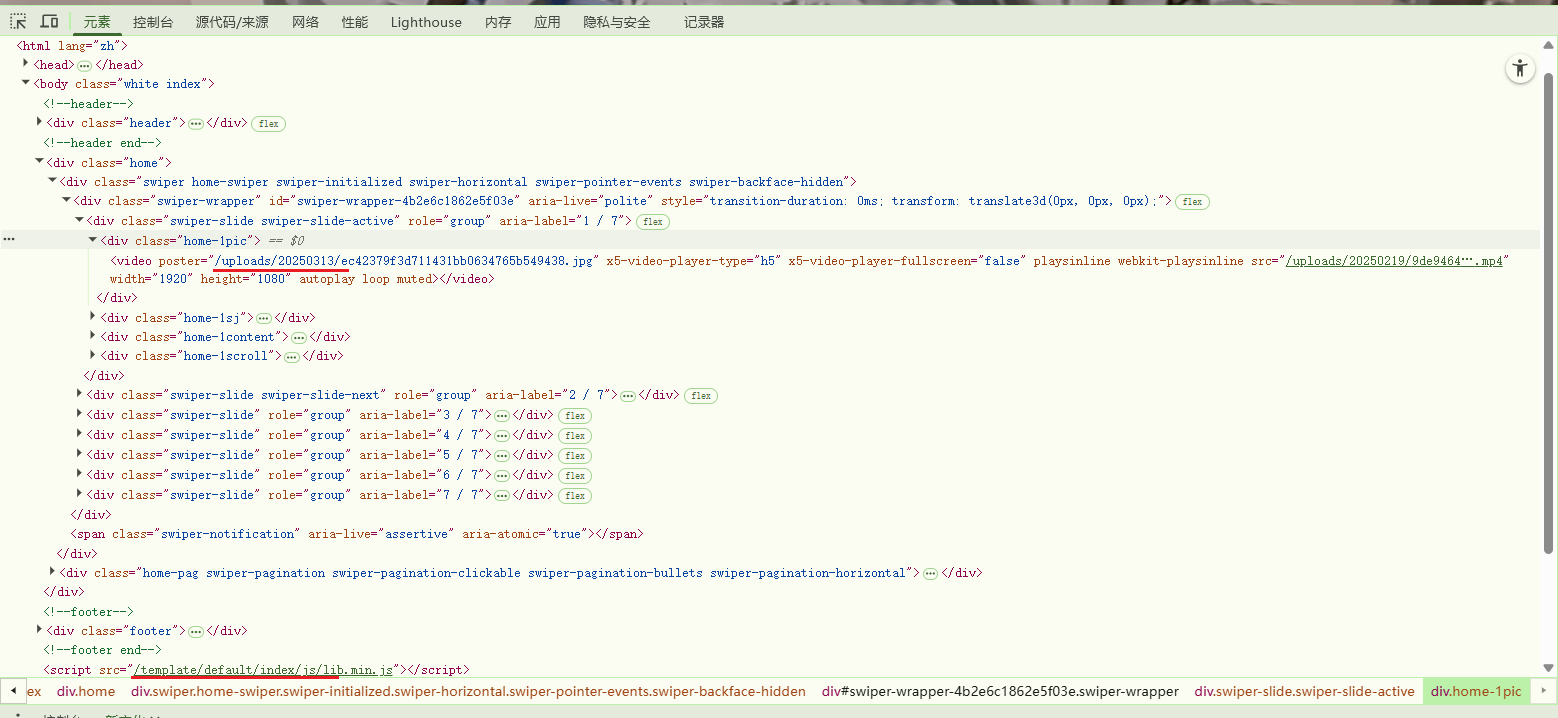Viewport: 1558px width, 718px height.
Task: Click the ellipsis badge in home-1content div
Action: point(298,338)
